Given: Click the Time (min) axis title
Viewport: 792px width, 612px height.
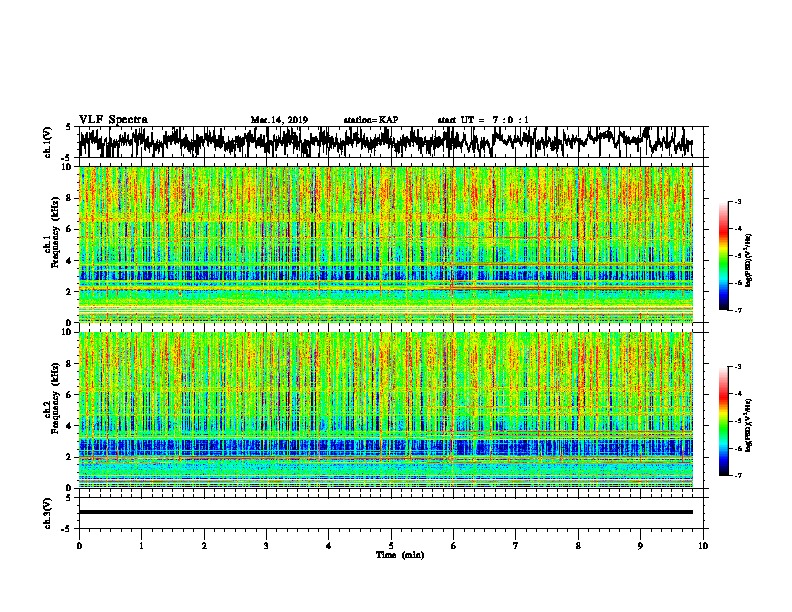Looking at the screenshot, I should click(400, 555).
